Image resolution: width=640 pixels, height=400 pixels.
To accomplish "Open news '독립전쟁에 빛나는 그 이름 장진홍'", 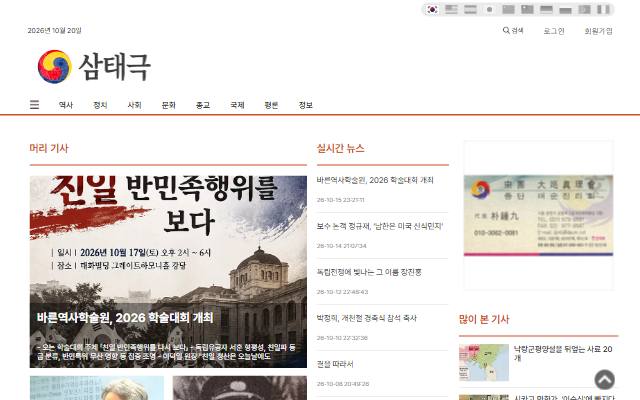I will (369, 272).
